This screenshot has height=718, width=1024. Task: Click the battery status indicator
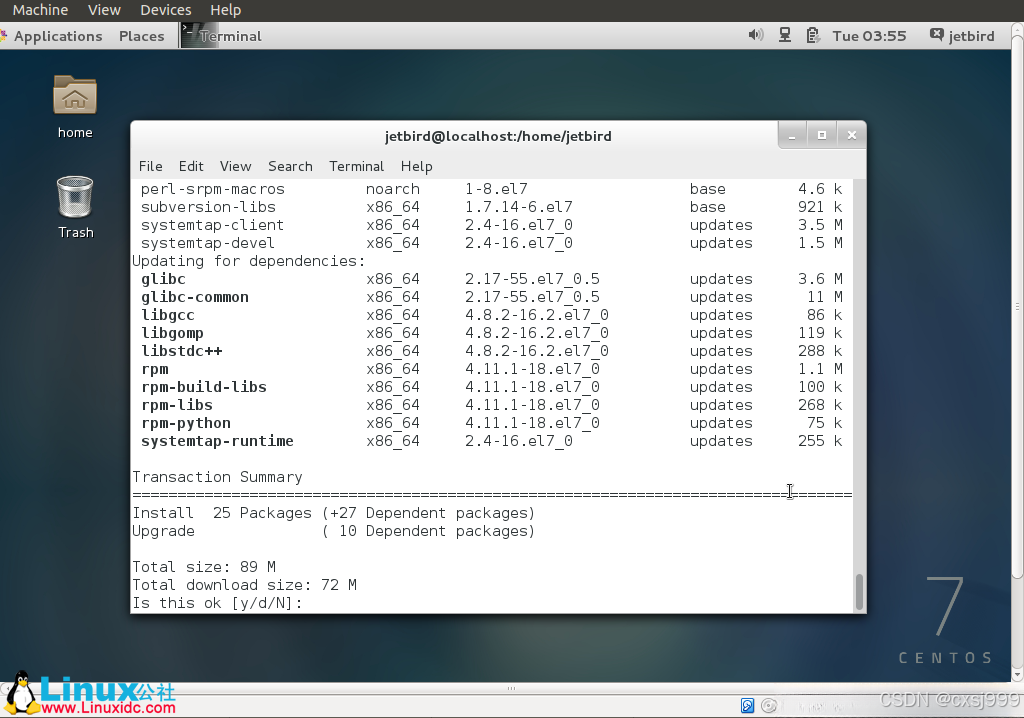812,34
